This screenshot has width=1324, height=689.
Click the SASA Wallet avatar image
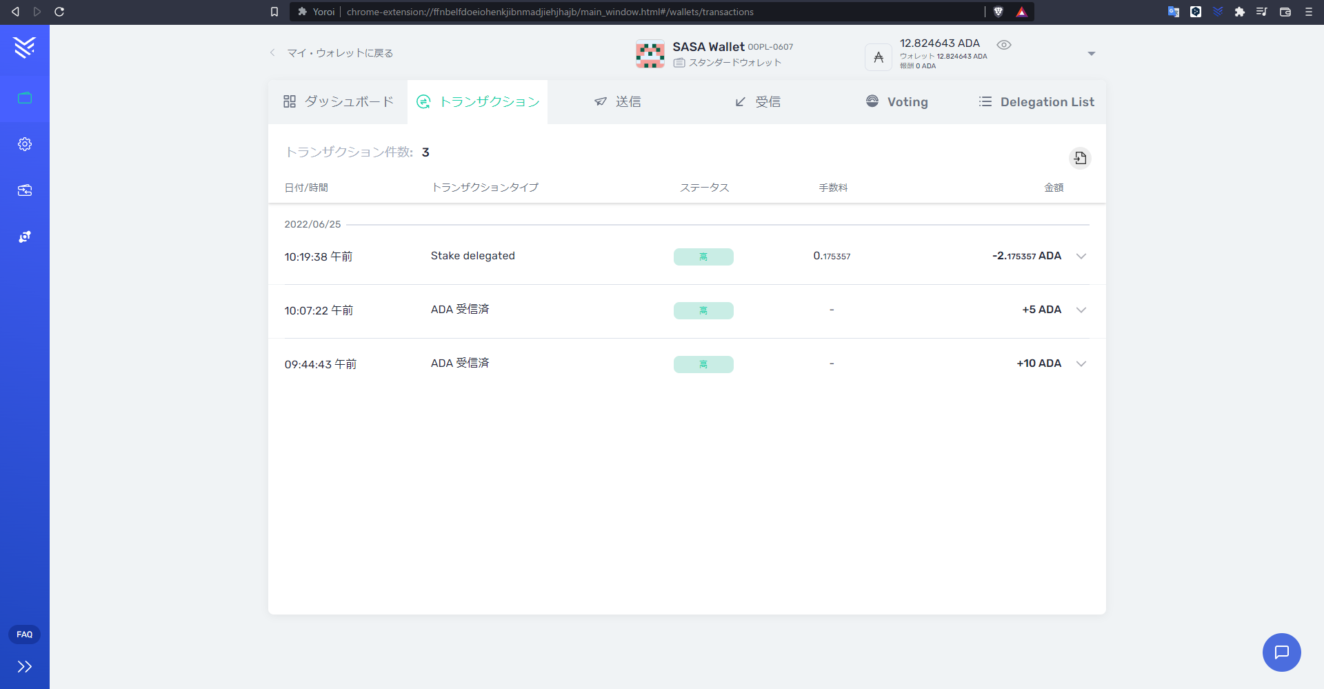[650, 54]
